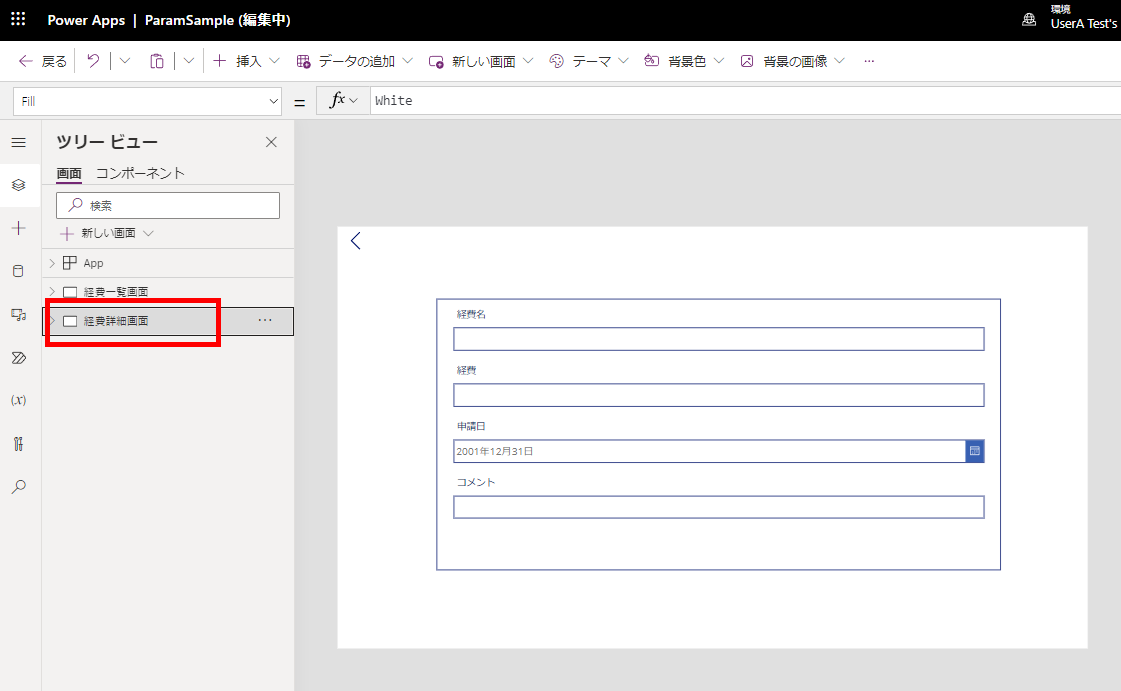The image size is (1121, 691).
Task: Open the Insert (挿入) menu
Action: pyautogui.click(x=246, y=61)
